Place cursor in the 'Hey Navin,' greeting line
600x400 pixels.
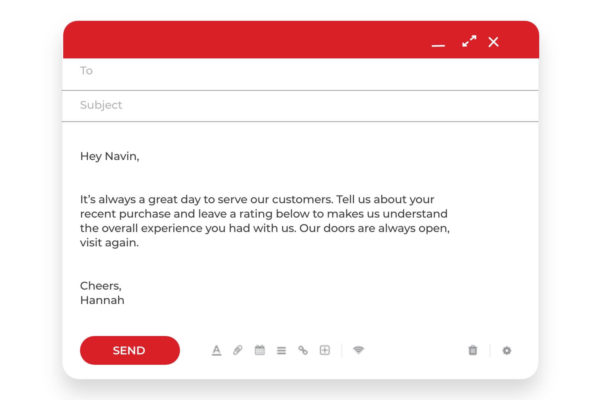pos(109,156)
